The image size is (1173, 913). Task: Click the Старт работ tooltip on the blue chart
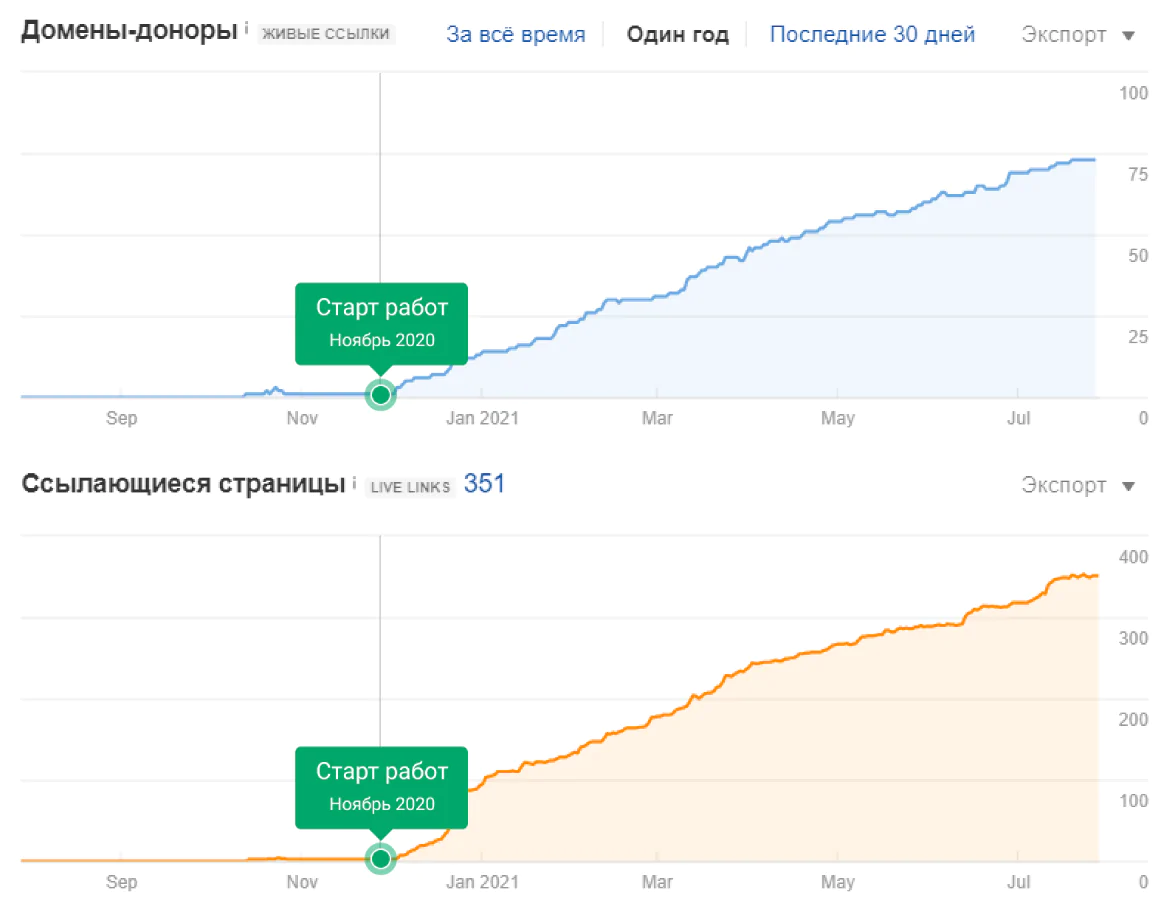[x=381, y=322]
